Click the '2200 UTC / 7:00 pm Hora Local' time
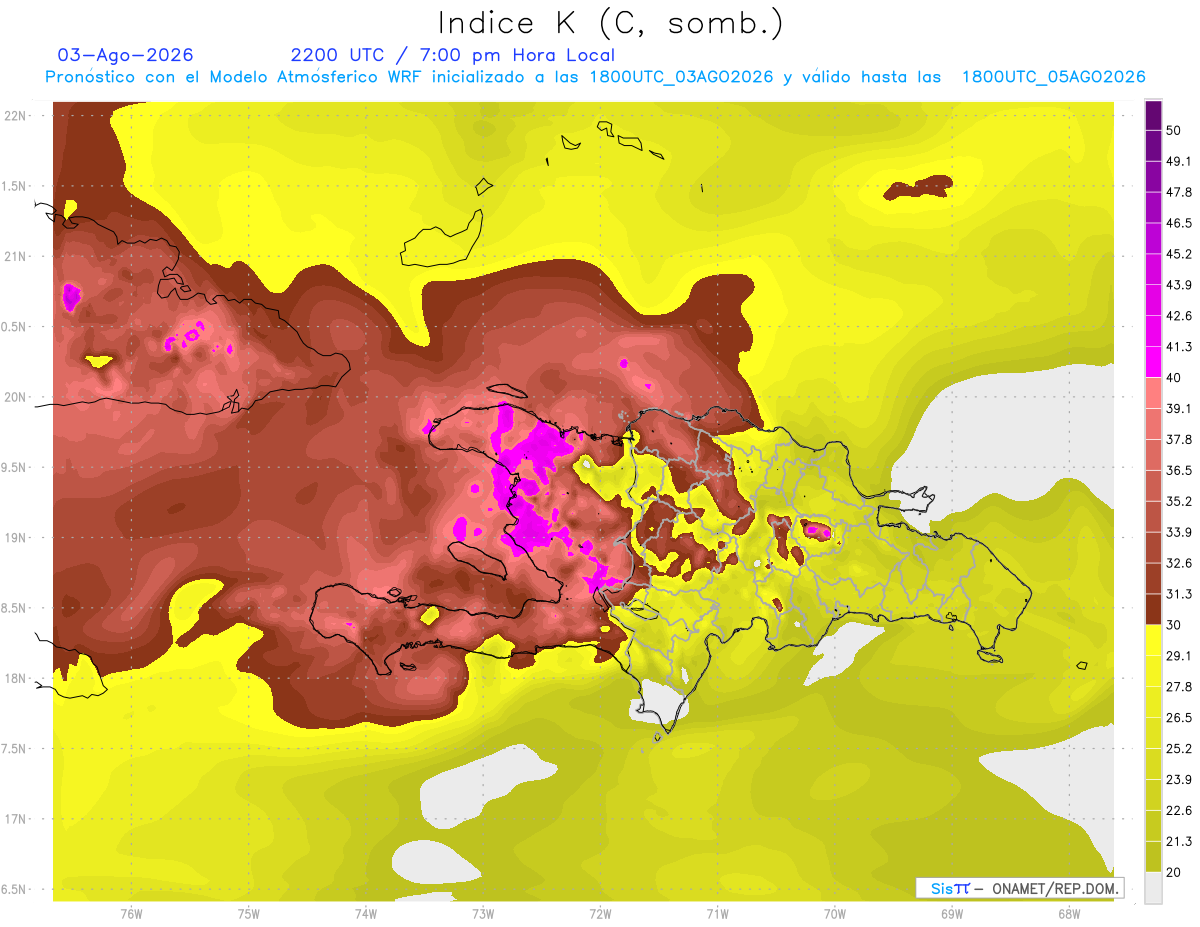1200x927 pixels. [x=453, y=56]
